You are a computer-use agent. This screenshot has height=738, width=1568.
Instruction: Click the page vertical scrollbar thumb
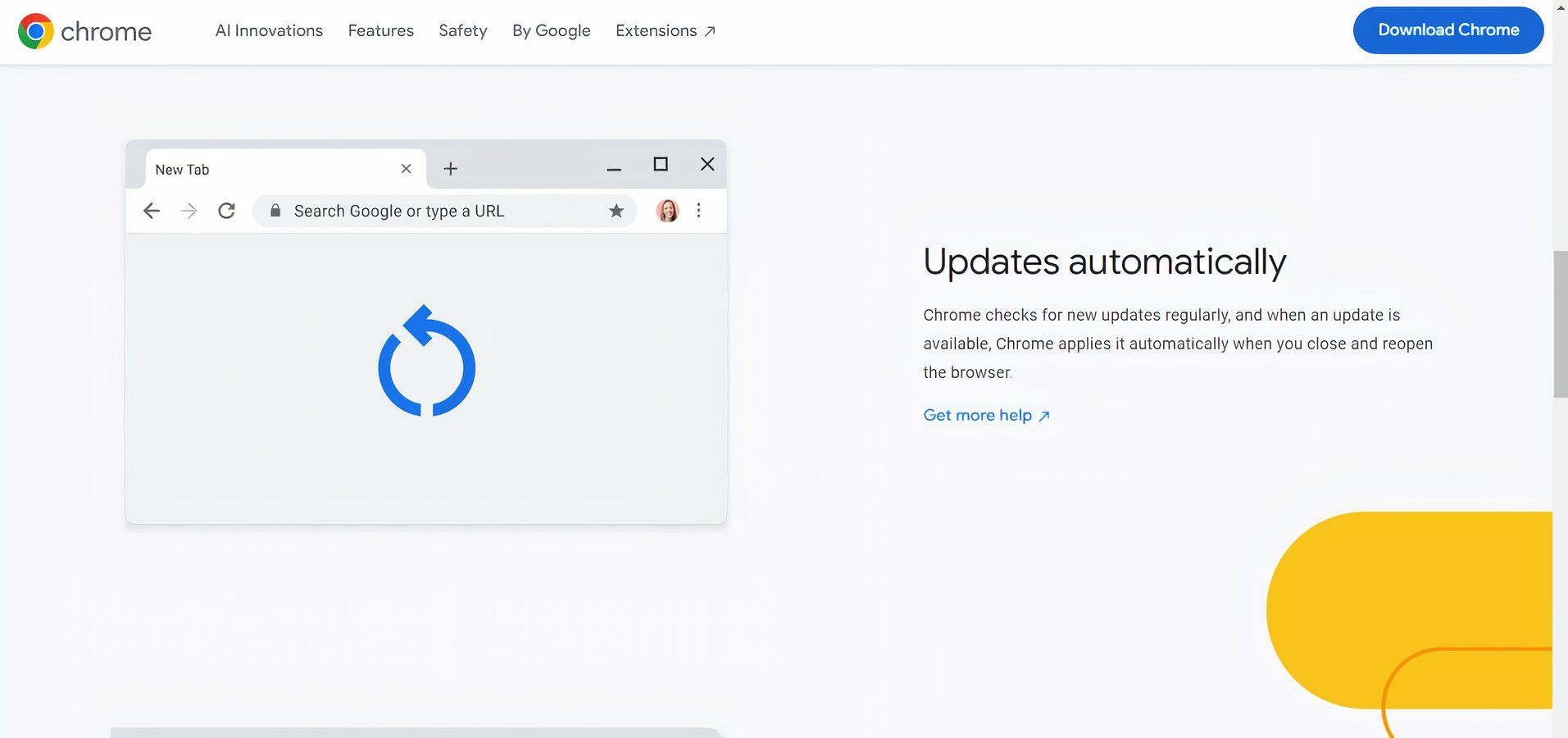(x=1561, y=325)
